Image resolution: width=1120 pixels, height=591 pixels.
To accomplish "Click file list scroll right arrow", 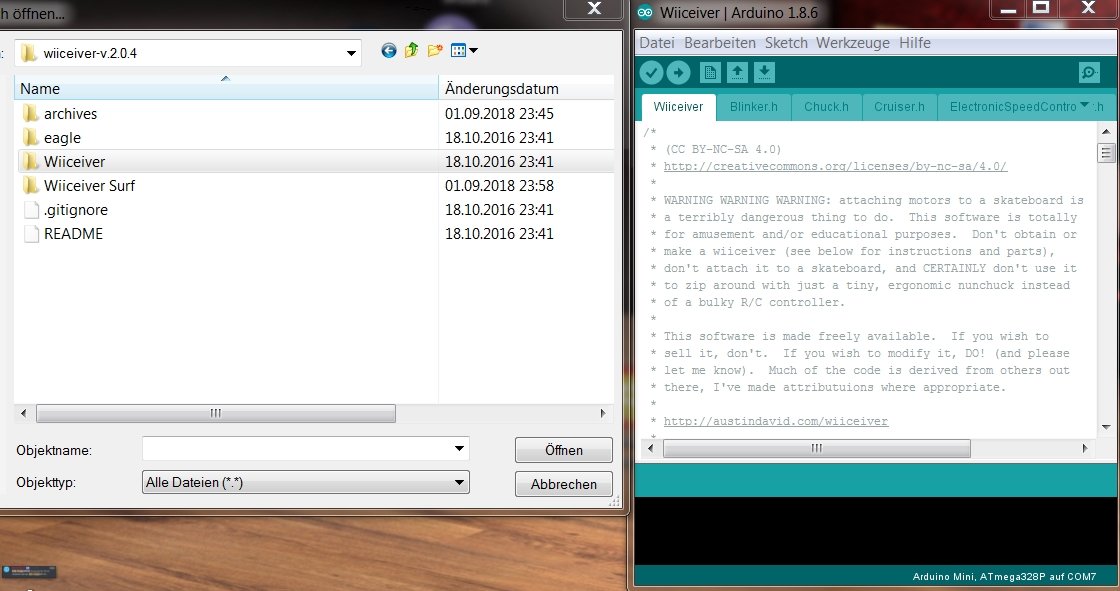I will coord(603,413).
